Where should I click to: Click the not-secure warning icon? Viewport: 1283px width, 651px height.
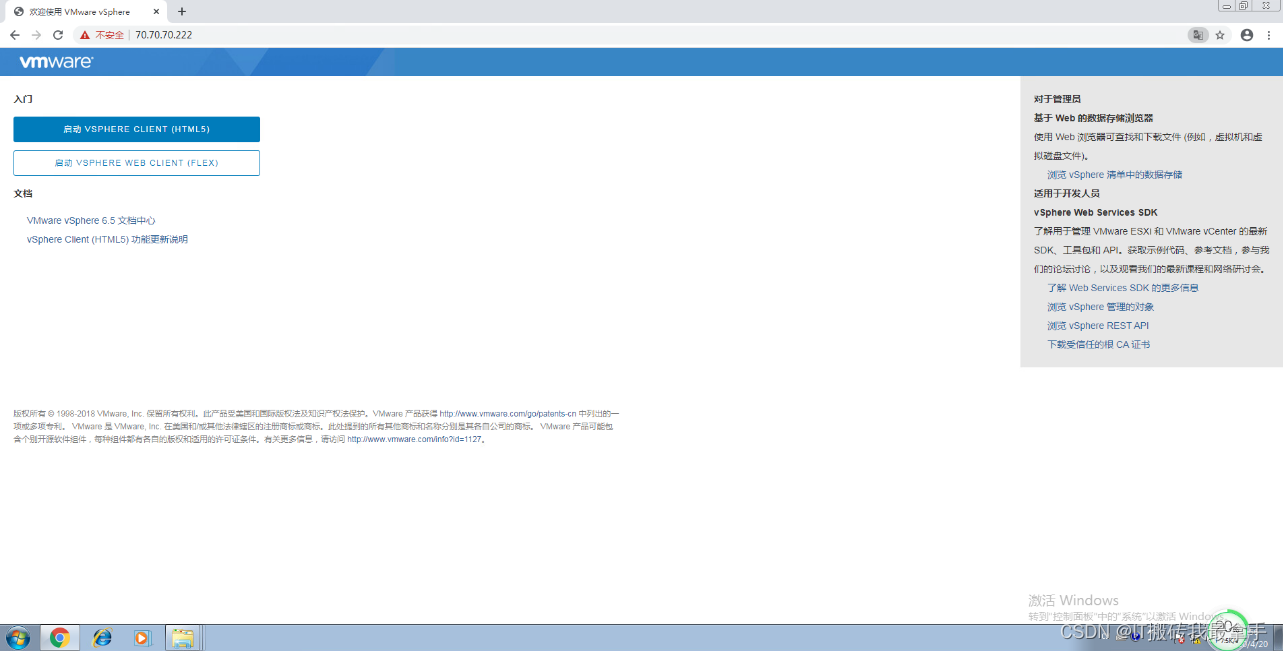(x=85, y=35)
